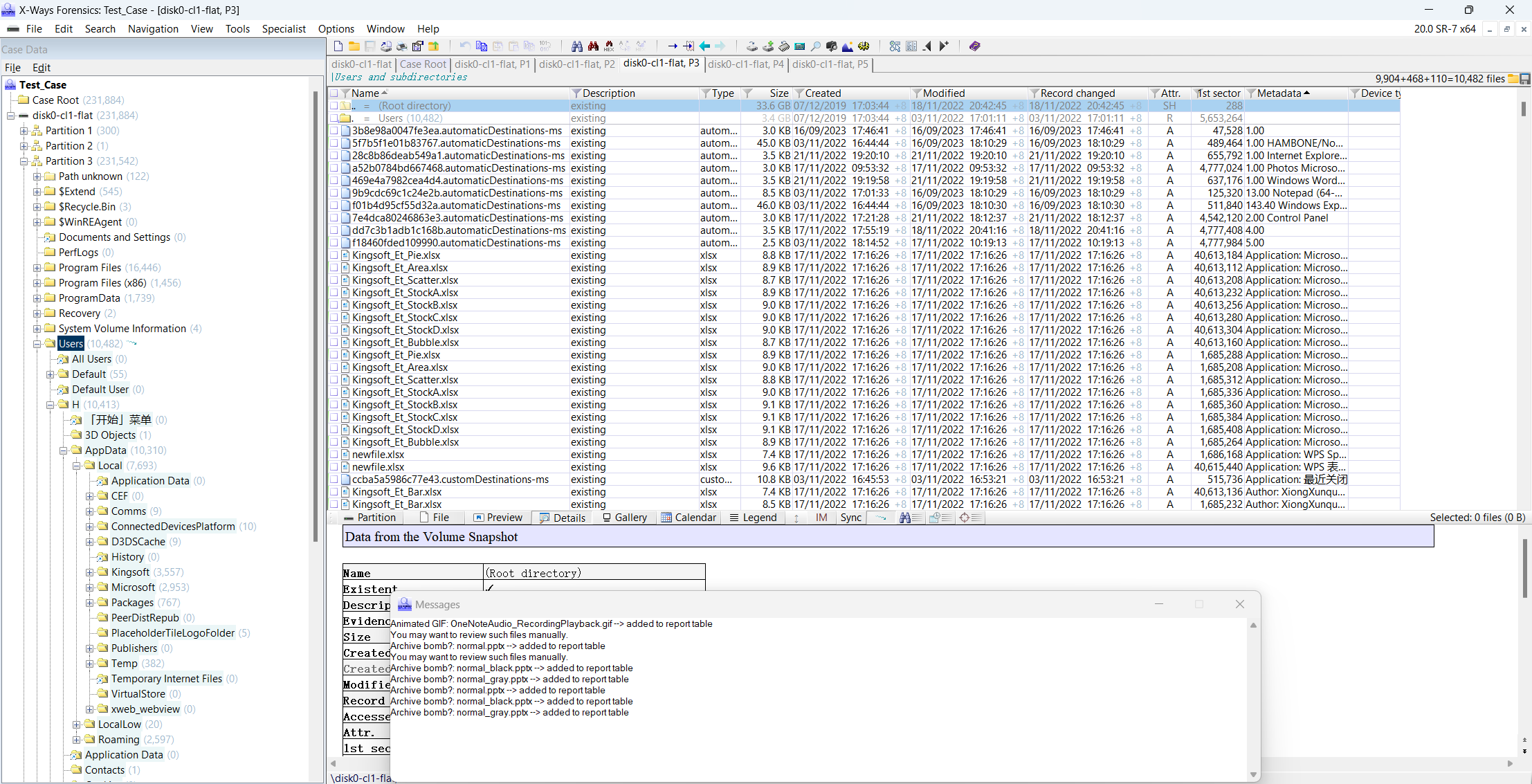The image size is (1532, 784).
Task: Expand Partition 2 tree node
Action: tap(24, 146)
